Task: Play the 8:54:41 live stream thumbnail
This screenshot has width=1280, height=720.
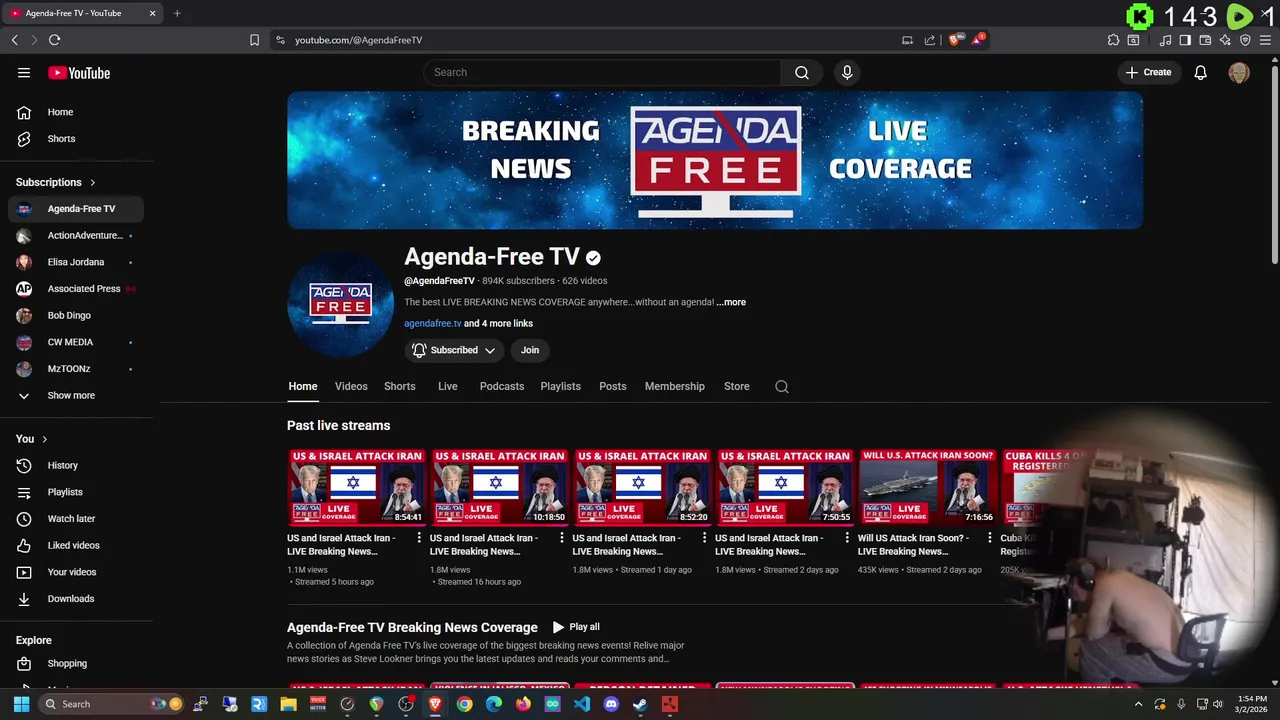Action: [357, 487]
